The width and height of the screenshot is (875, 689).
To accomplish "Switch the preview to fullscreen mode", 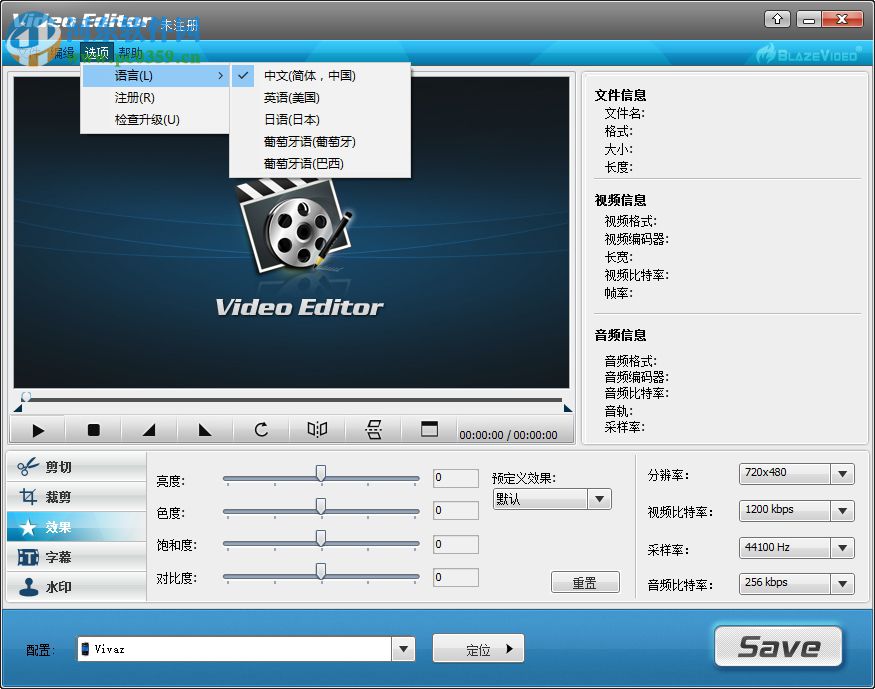I will 429,429.
